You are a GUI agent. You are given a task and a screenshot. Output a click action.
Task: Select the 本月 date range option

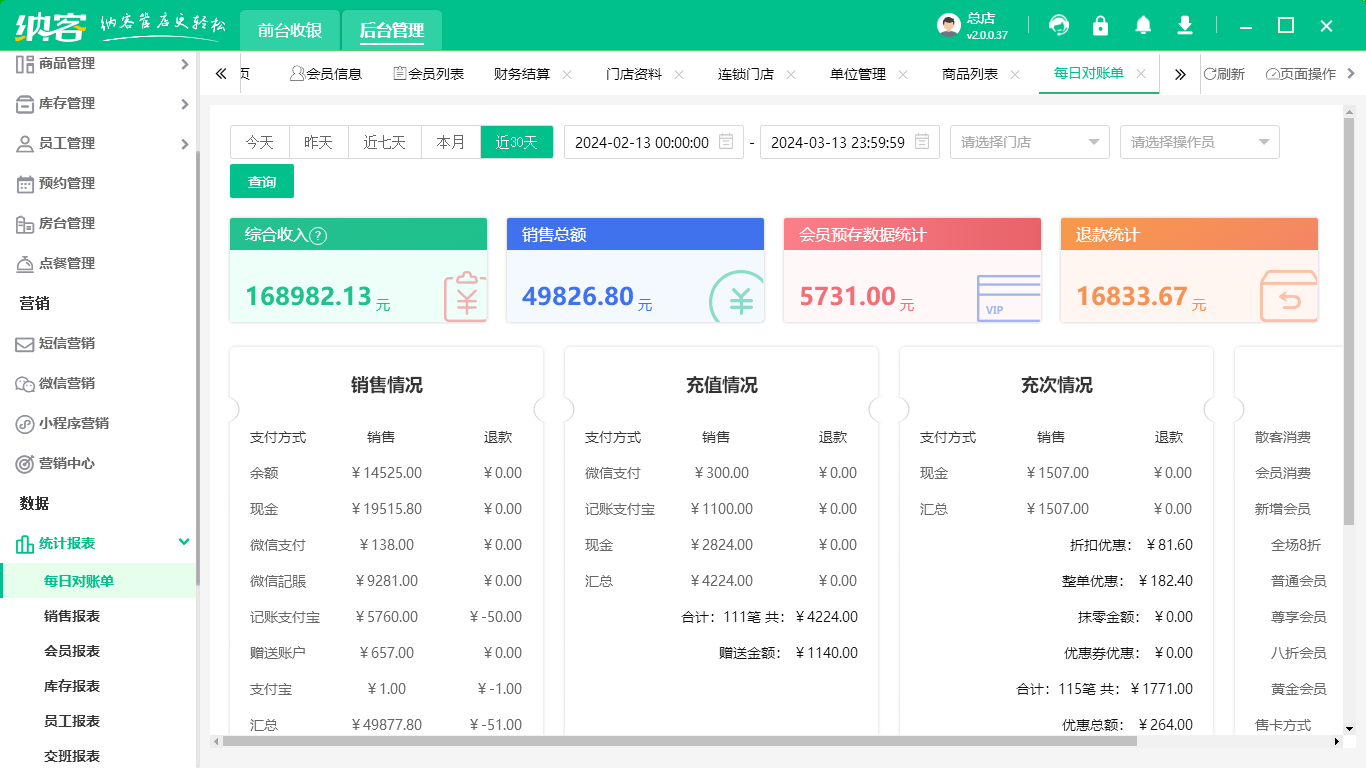coord(451,142)
